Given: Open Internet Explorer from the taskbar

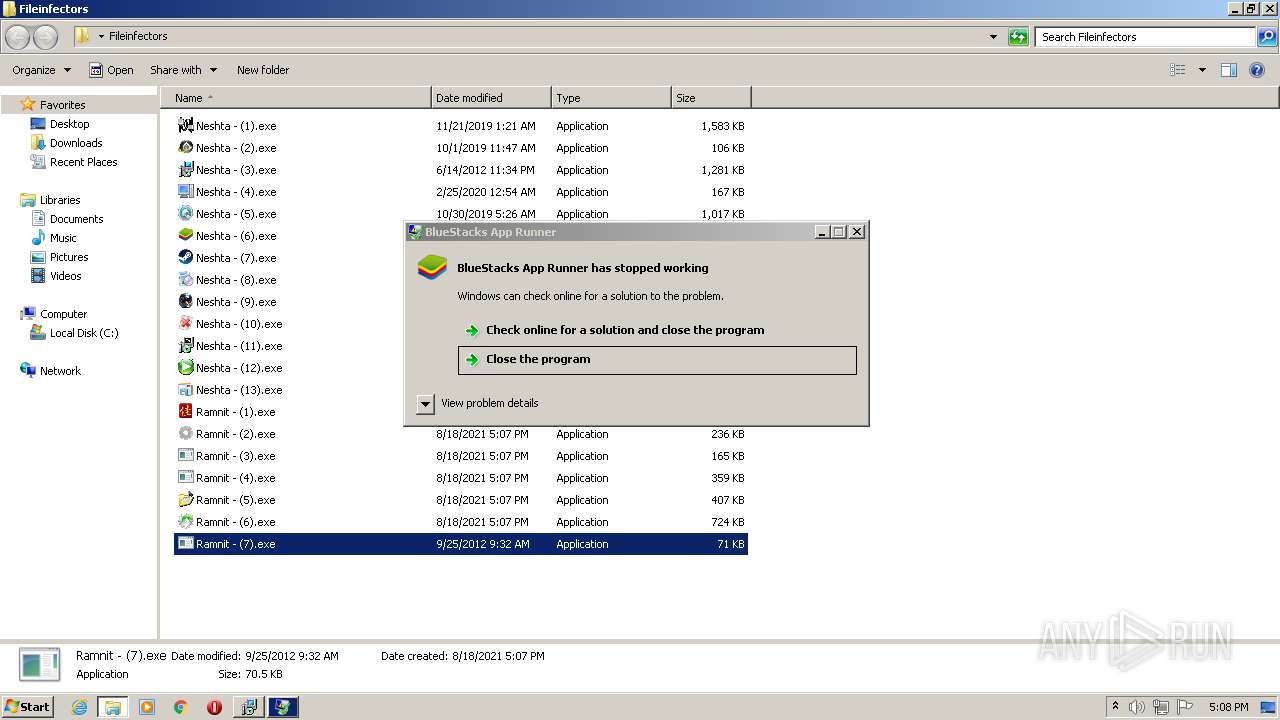Looking at the screenshot, I should coord(79,707).
